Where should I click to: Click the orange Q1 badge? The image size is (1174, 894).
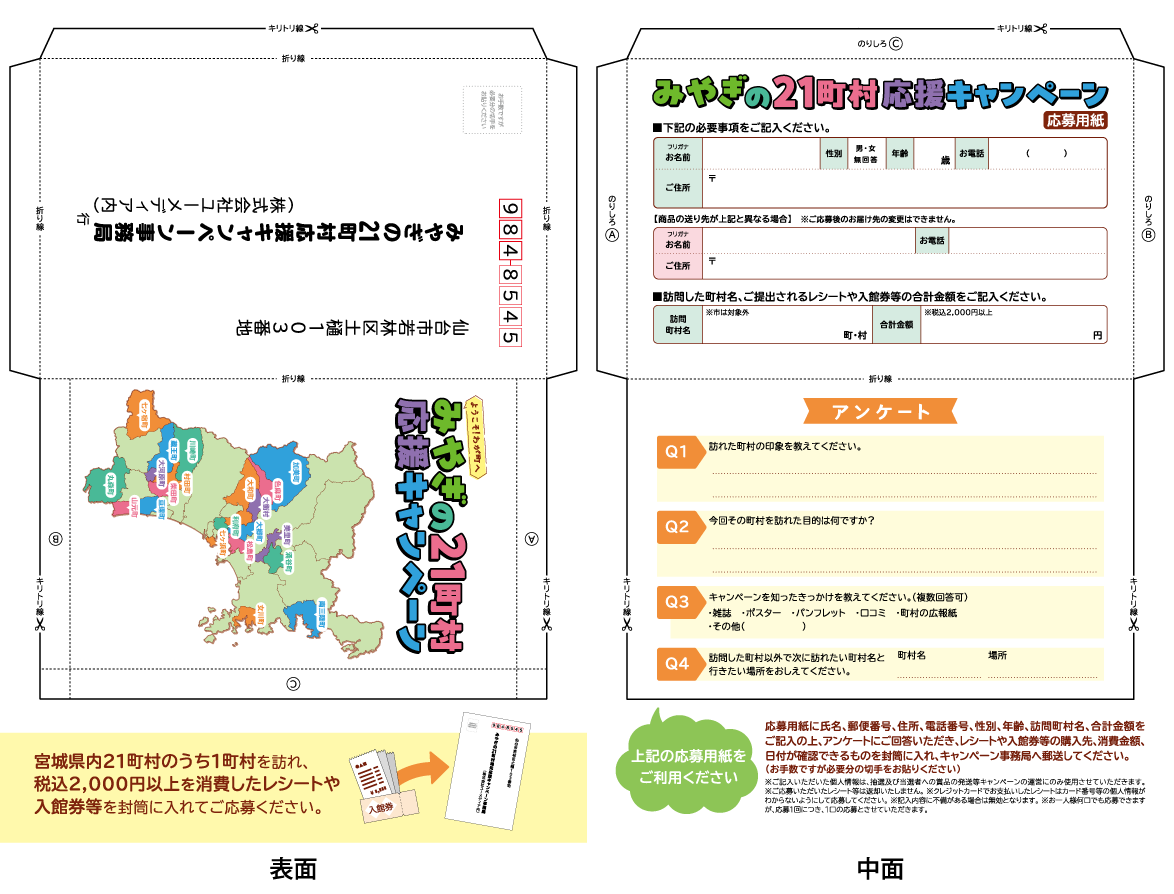(x=681, y=451)
